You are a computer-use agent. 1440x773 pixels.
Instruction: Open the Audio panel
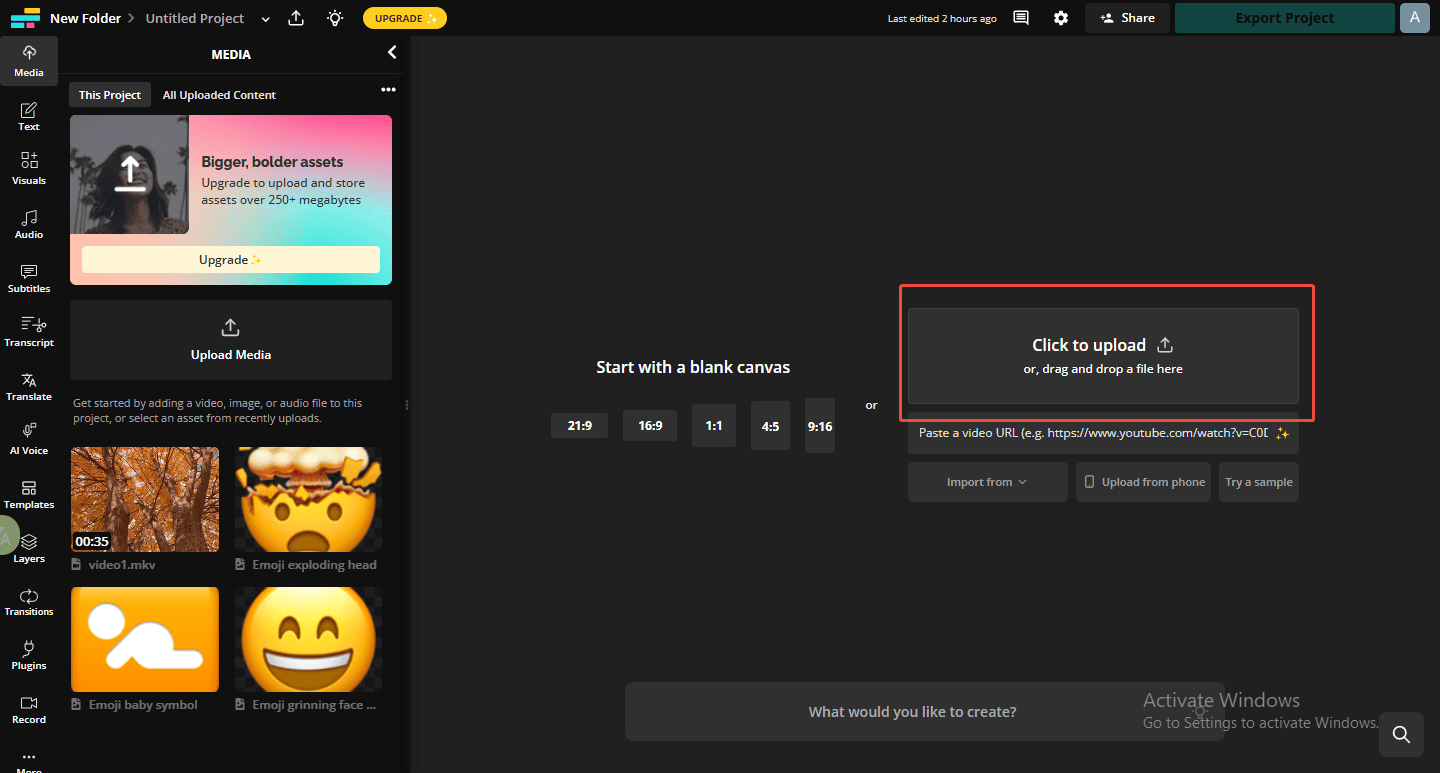29,224
